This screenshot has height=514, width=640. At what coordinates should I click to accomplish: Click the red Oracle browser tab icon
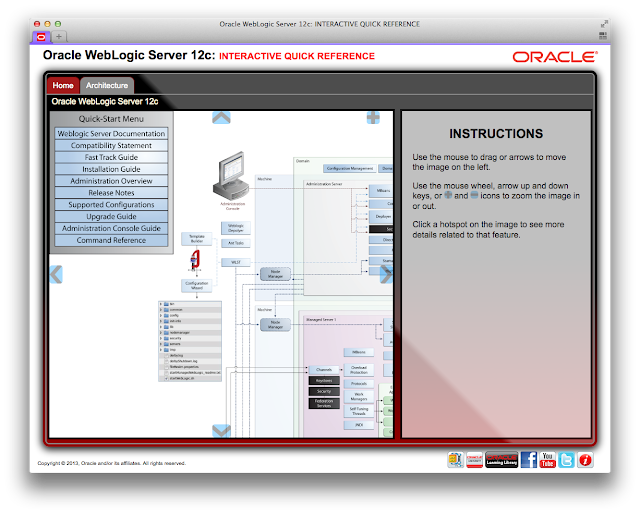point(41,37)
